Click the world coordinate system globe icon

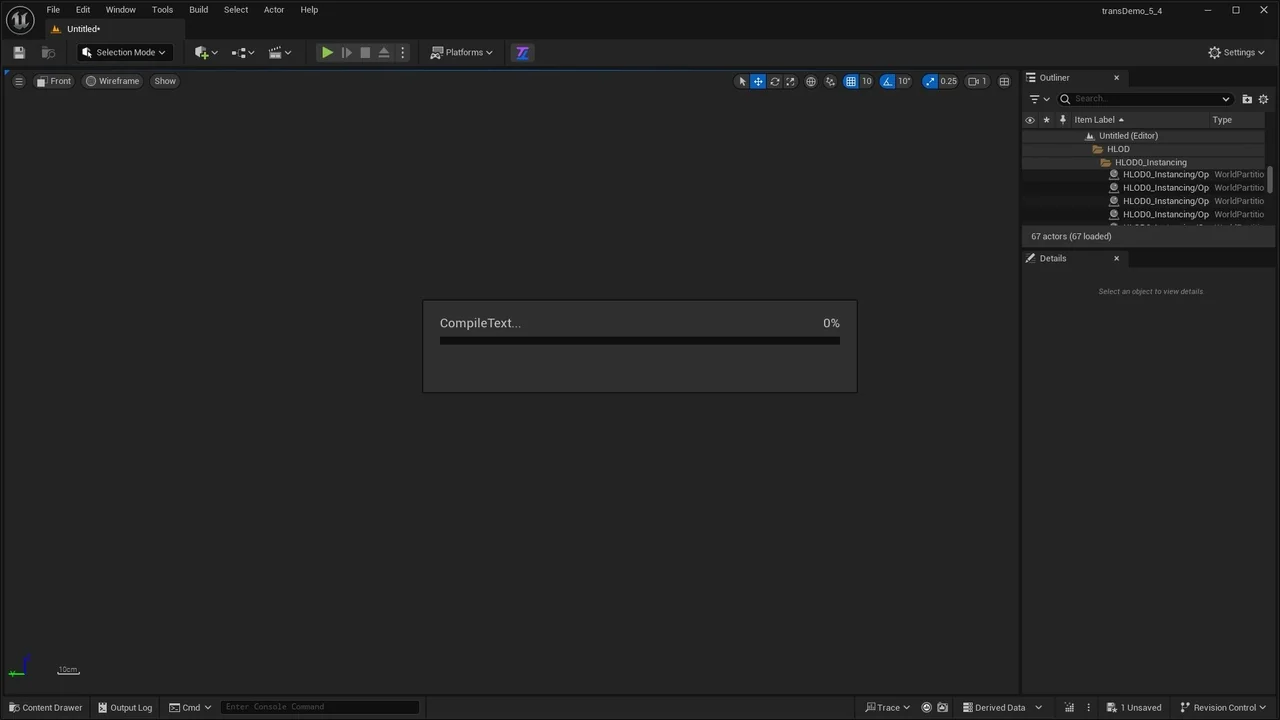811,81
